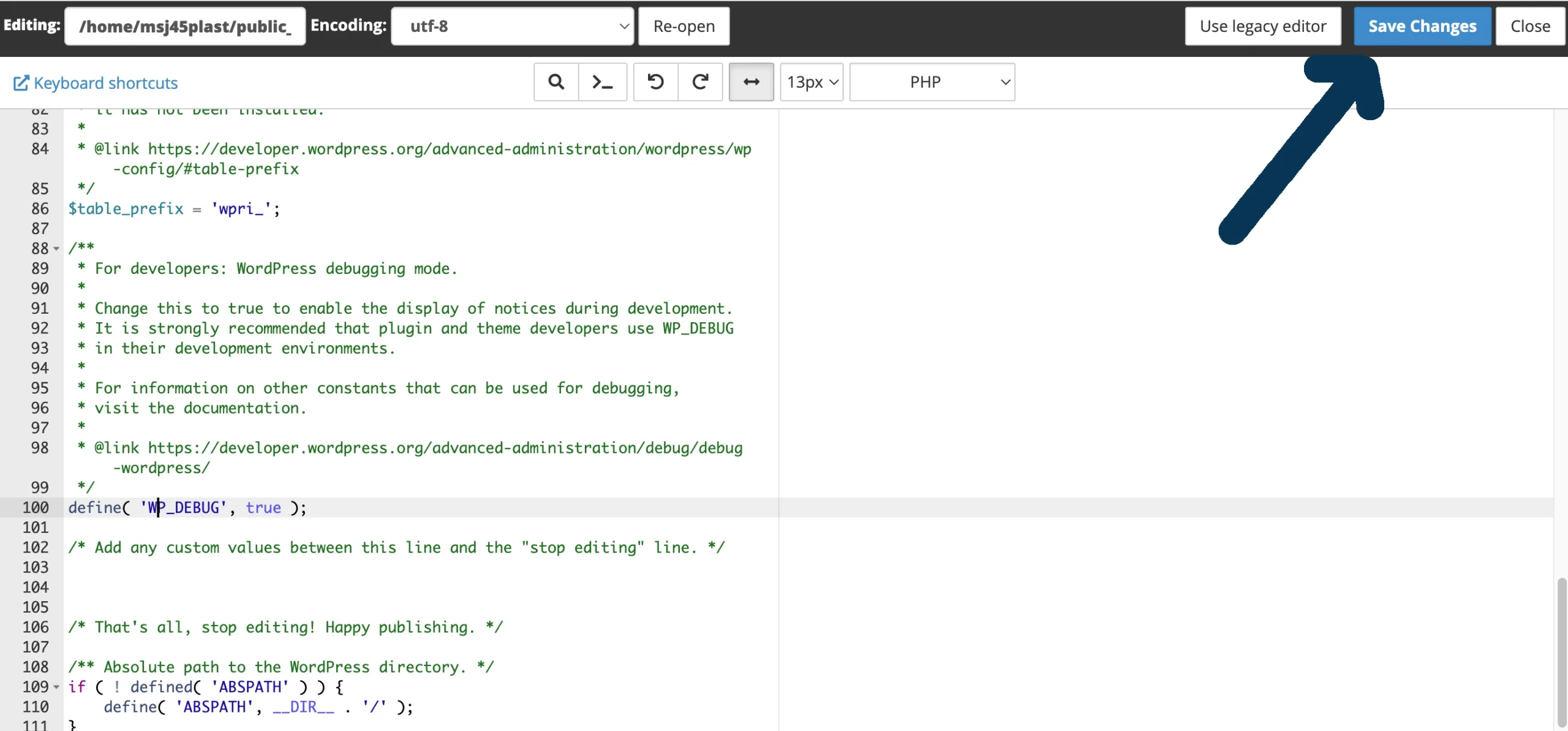The width and height of the screenshot is (1568, 731).
Task: Click line number 100 in the gutter
Action: (x=36, y=508)
